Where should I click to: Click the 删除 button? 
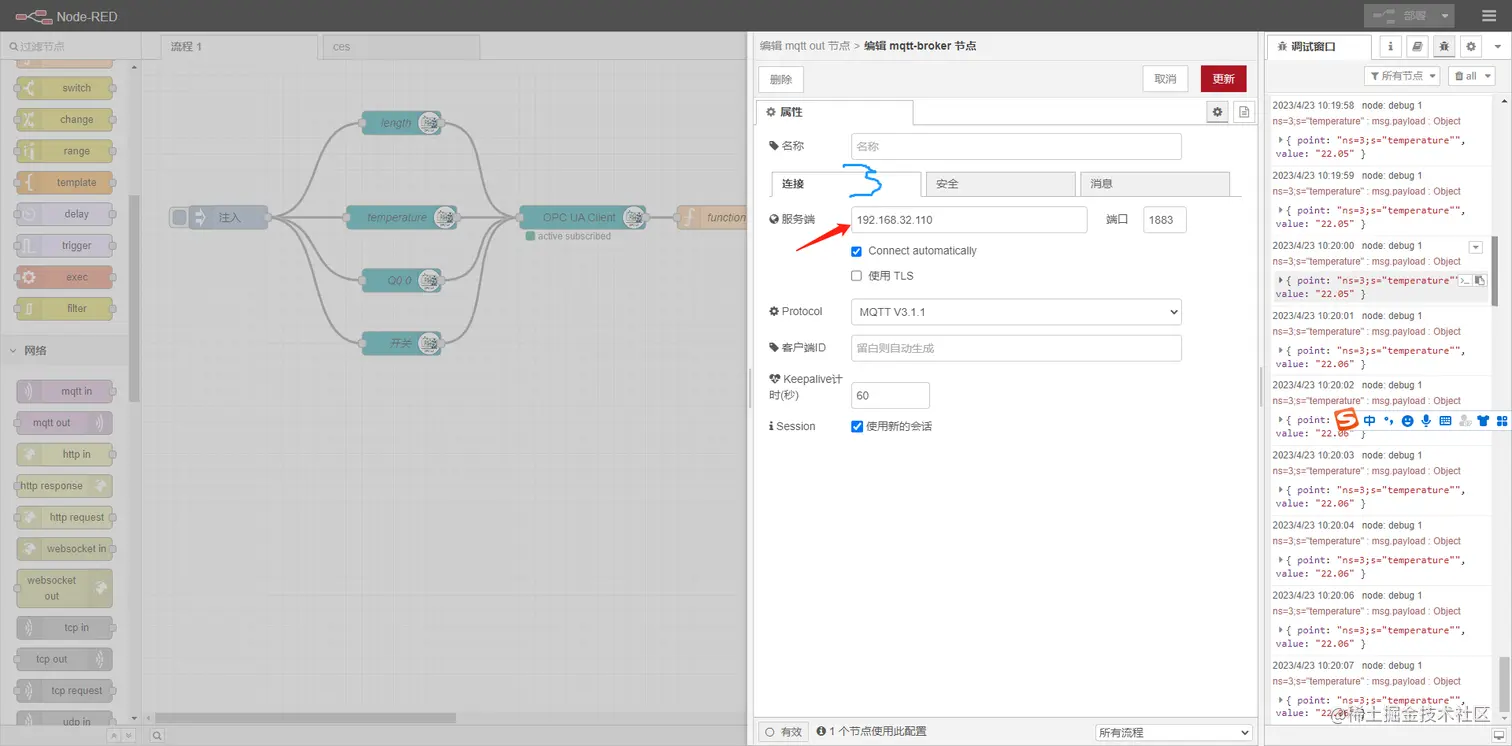pyautogui.click(x=781, y=80)
